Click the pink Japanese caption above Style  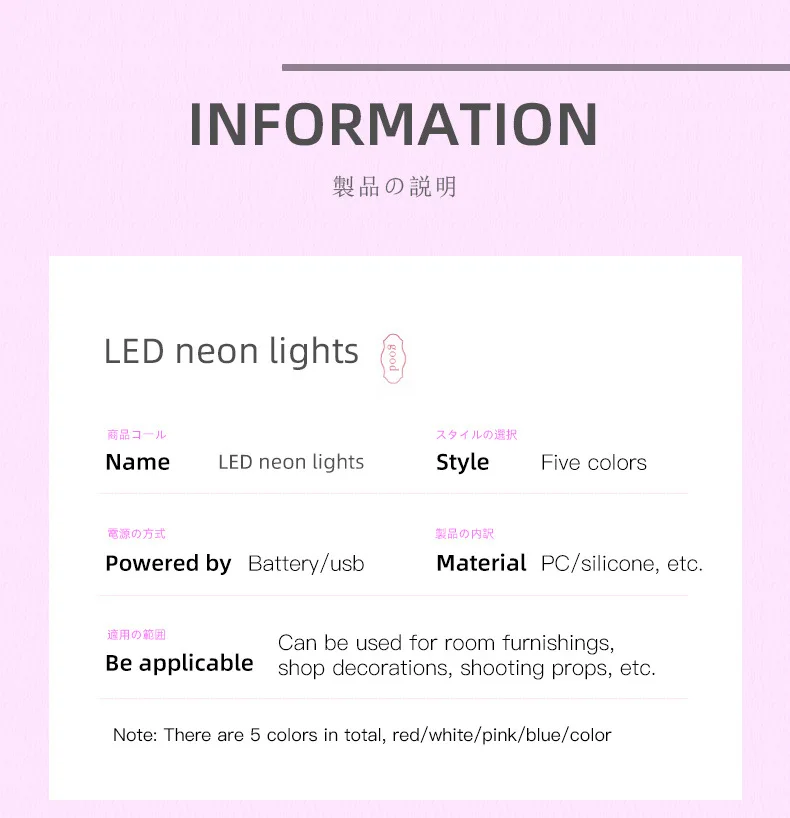tap(476, 435)
